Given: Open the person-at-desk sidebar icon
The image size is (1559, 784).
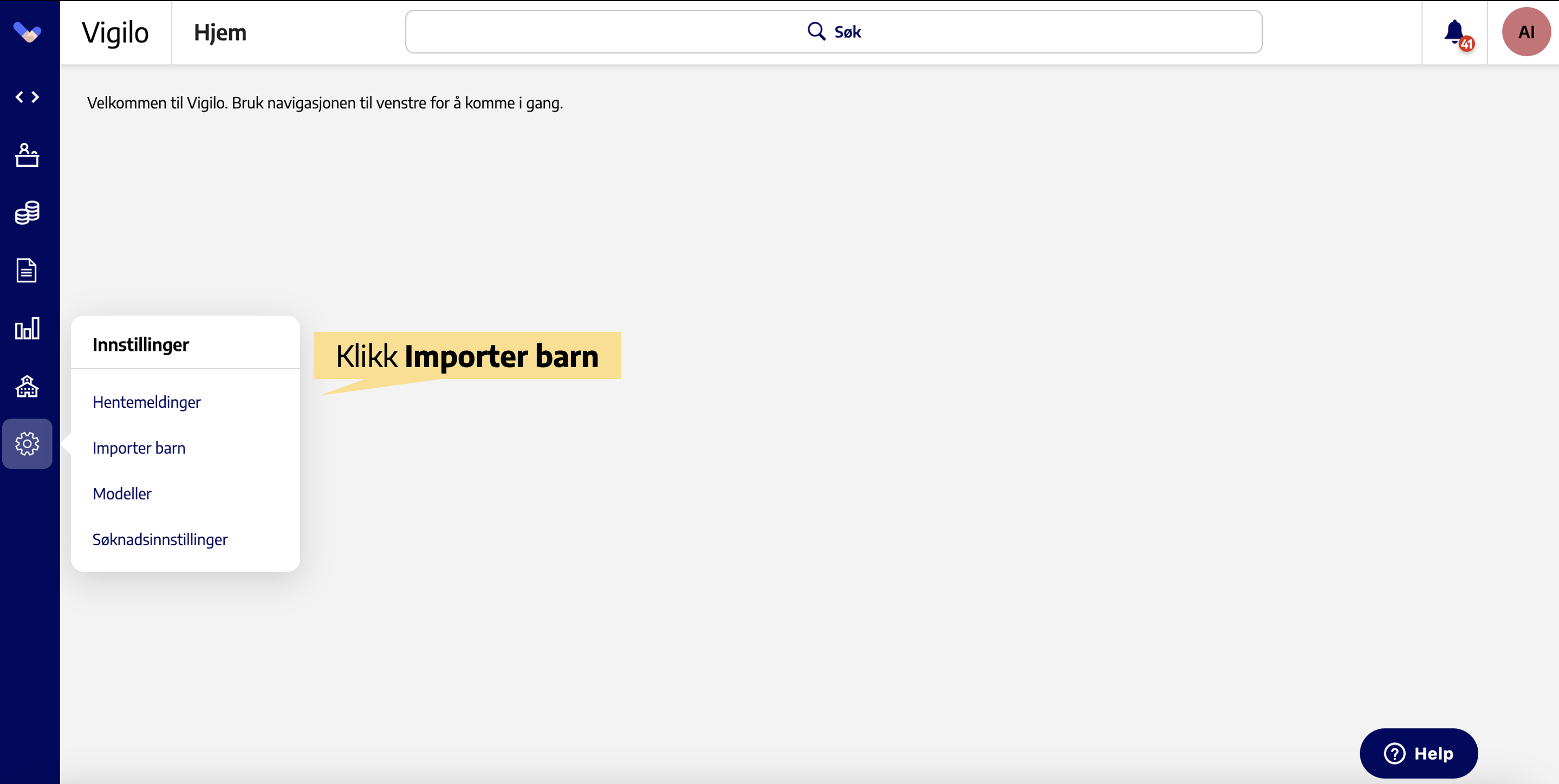Looking at the screenshot, I should [x=27, y=155].
